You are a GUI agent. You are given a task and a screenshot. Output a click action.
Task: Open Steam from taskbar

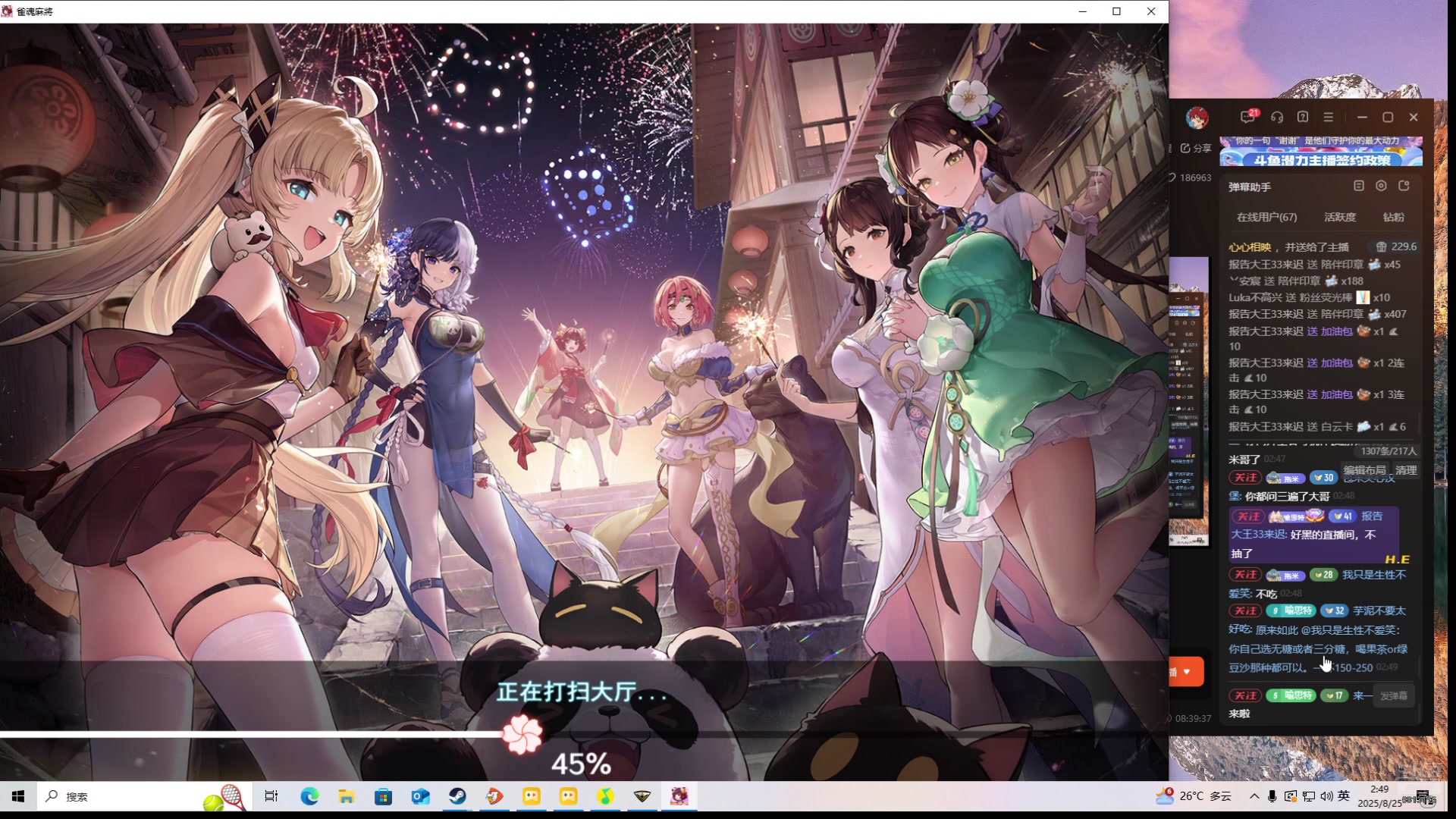tap(457, 796)
